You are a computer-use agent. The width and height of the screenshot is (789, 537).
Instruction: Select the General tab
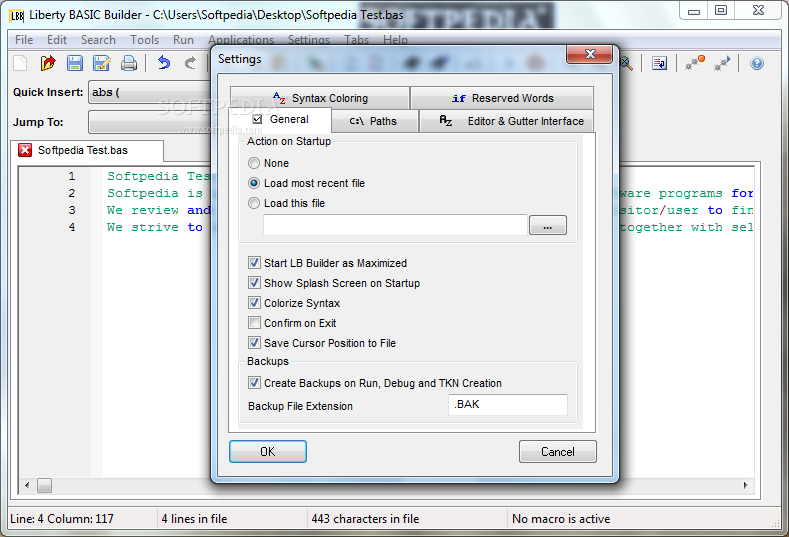coord(280,120)
